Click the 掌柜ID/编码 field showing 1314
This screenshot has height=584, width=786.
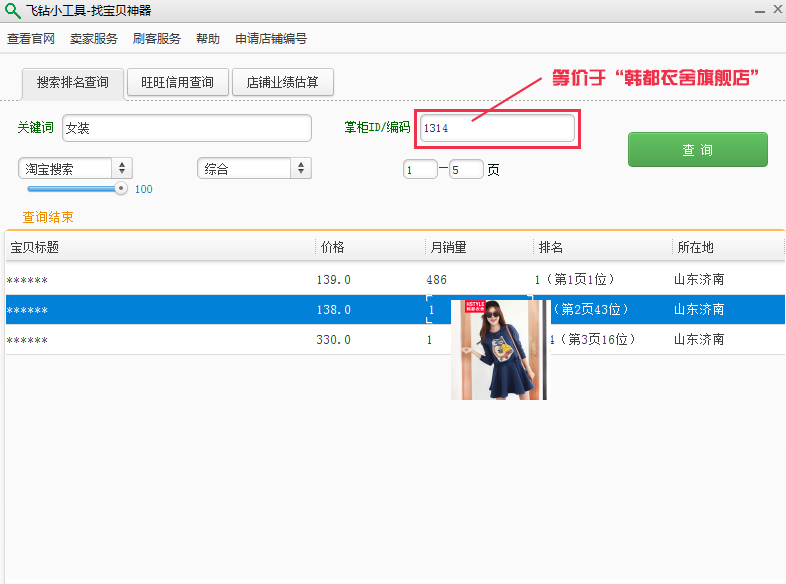497,128
